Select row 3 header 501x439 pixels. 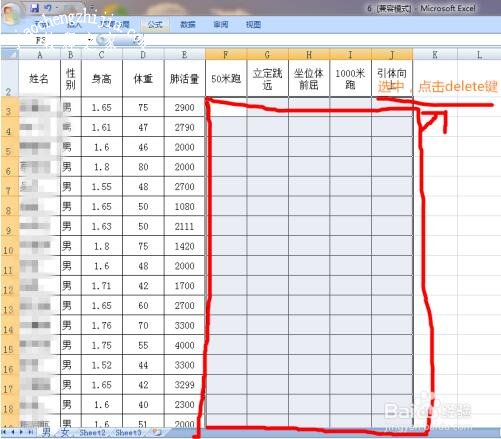click(x=9, y=107)
